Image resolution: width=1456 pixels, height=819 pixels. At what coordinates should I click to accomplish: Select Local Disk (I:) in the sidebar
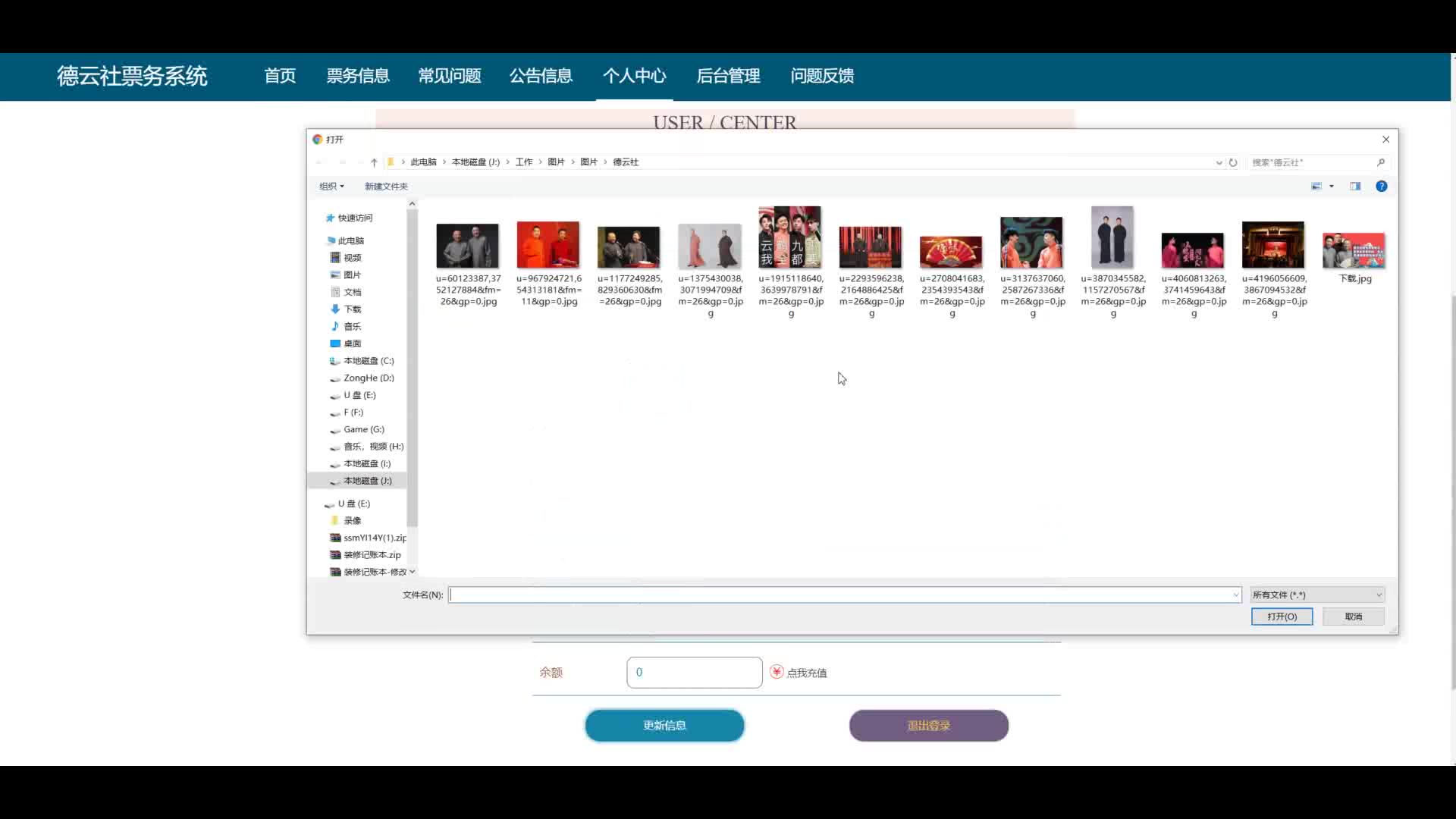coord(360,464)
